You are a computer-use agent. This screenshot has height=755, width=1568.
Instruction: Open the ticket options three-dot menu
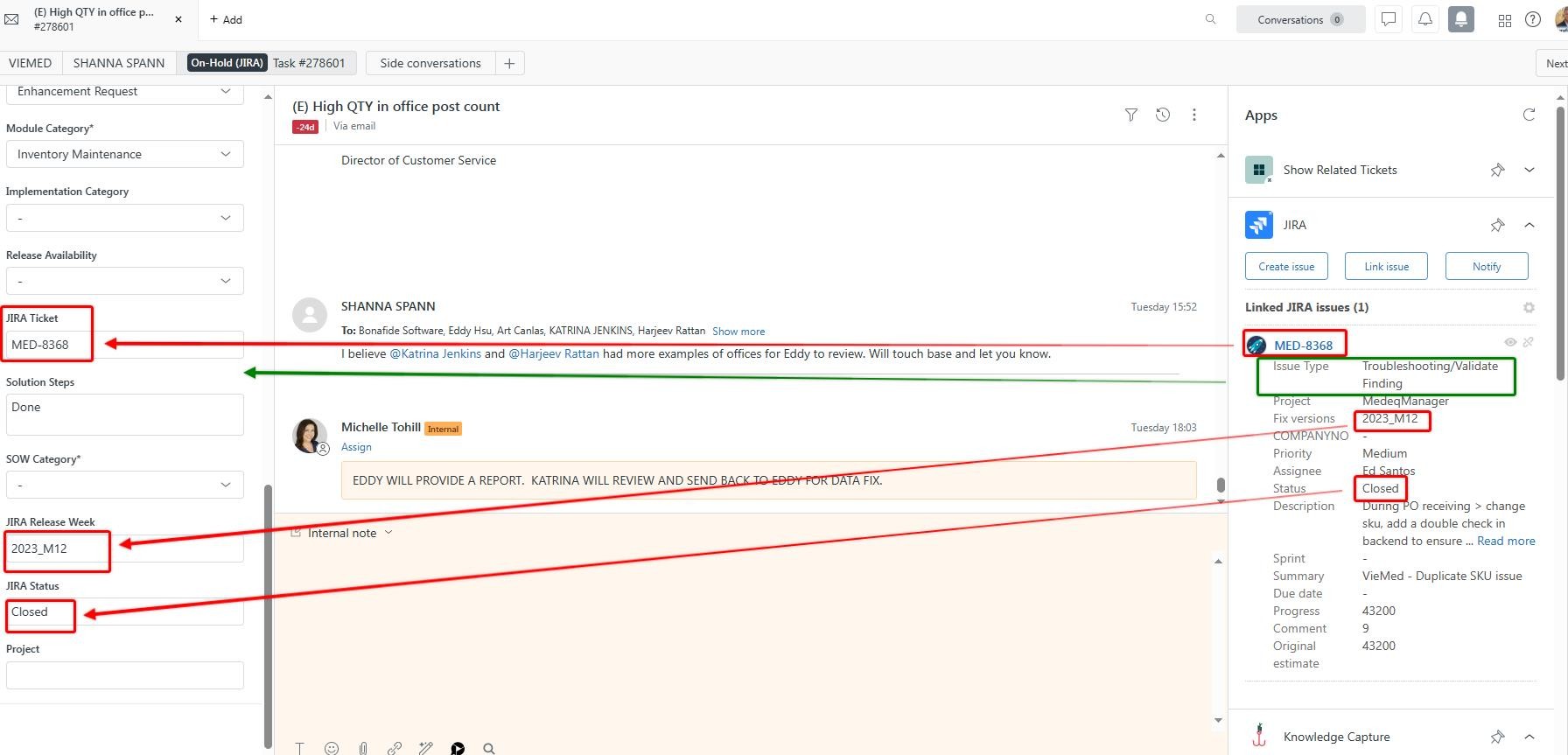(x=1194, y=115)
